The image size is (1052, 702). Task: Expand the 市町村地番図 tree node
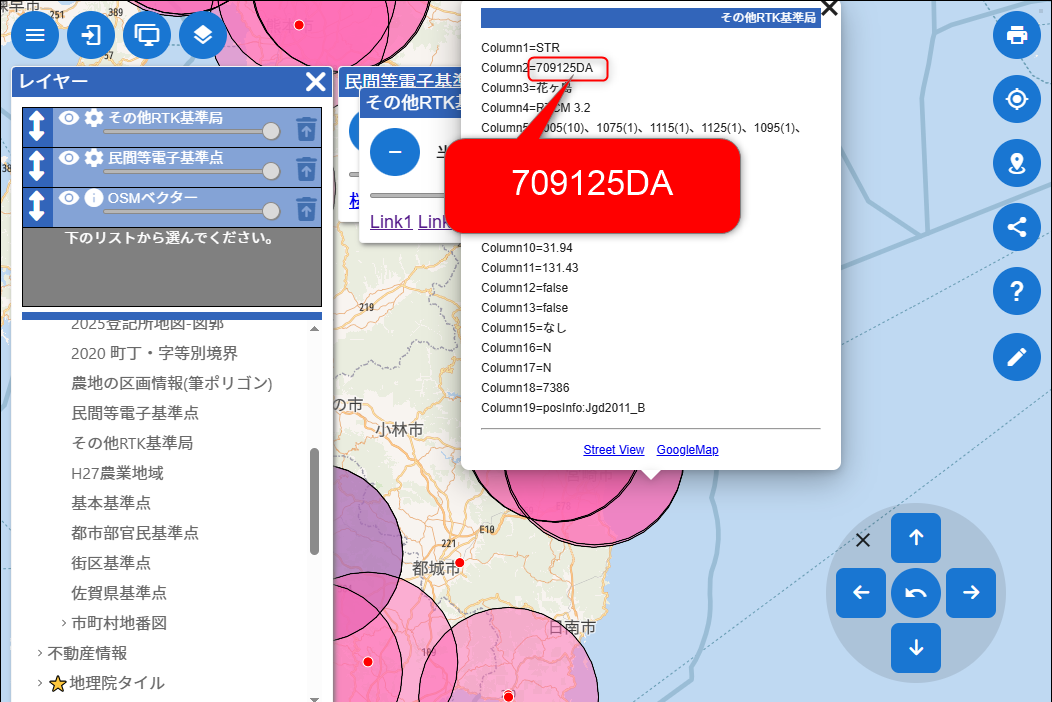[x=64, y=623]
